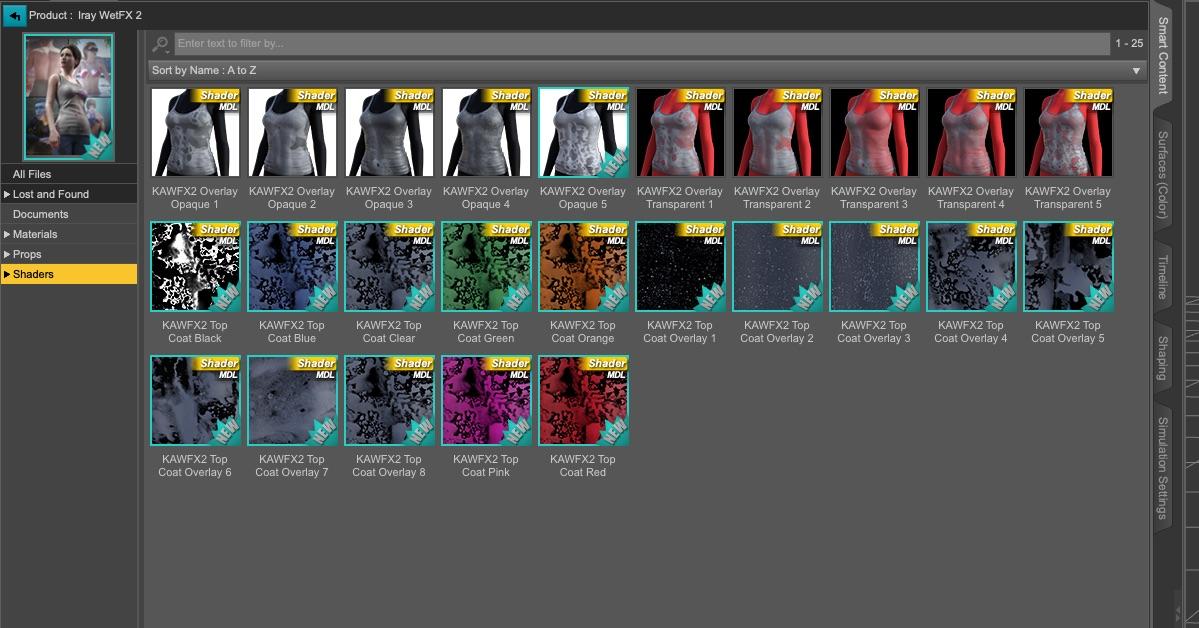Select the Props category
The height and width of the screenshot is (628, 1199).
click(69, 254)
